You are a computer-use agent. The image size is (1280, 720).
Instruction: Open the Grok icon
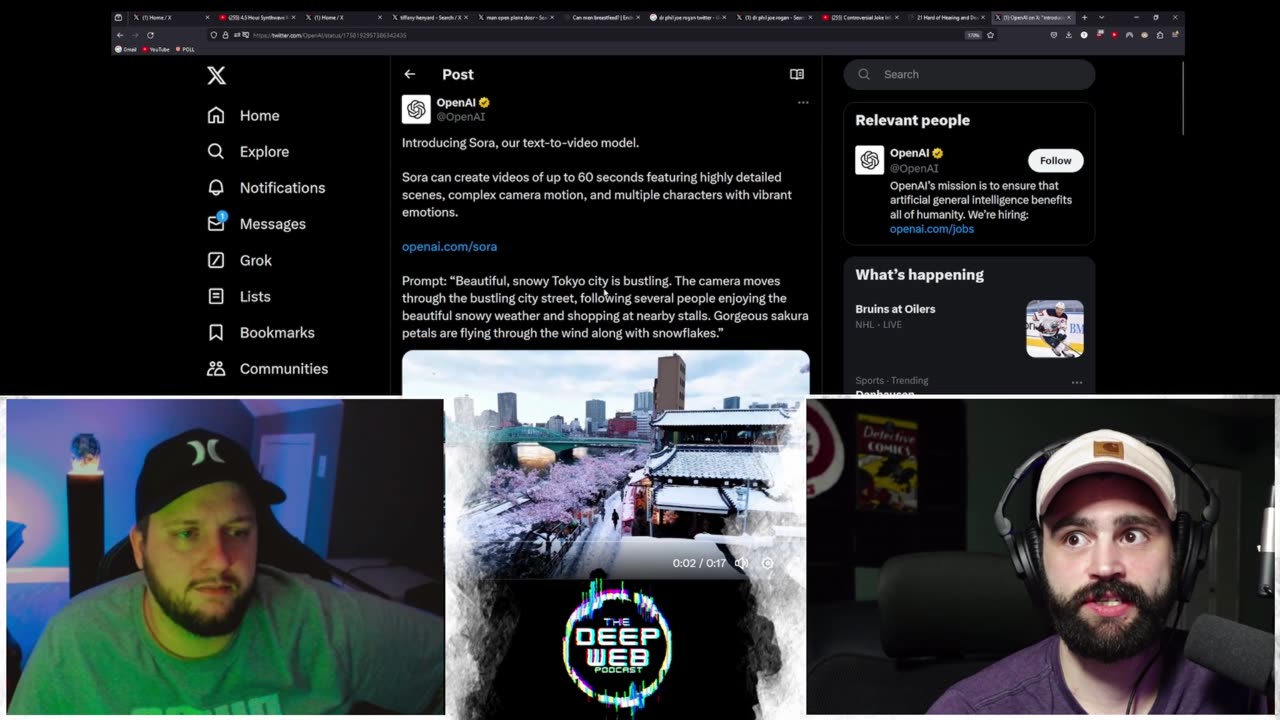[216, 260]
